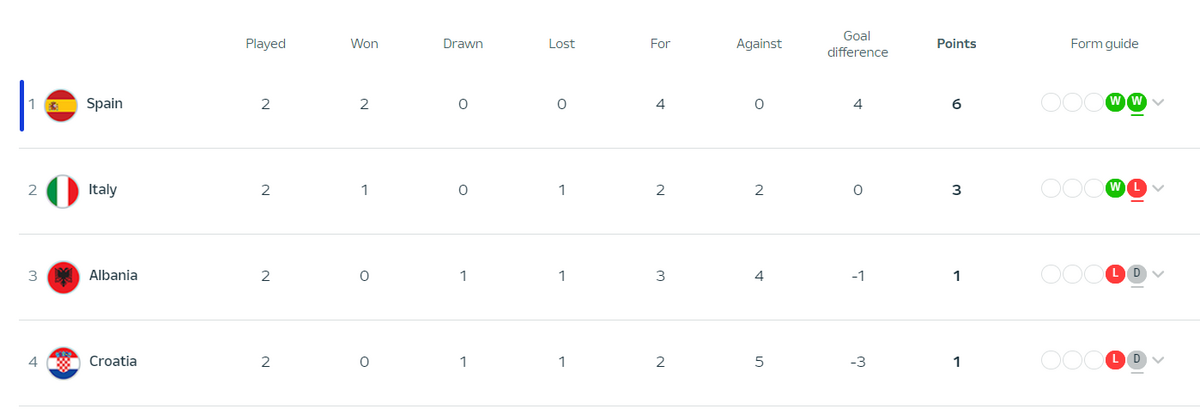Expand Albania's form guide chevron
The height and width of the screenshot is (415, 1200).
tap(1158, 275)
